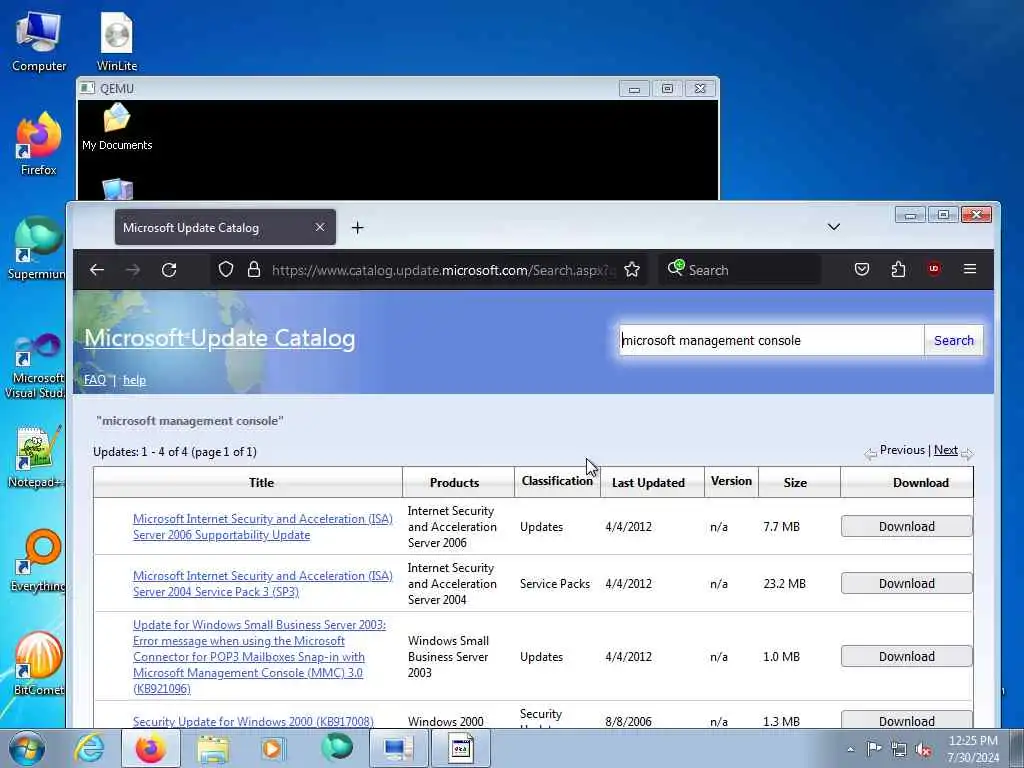Open the KB921096 Small Business Server update link
This screenshot has width=1024, height=768.
259,657
